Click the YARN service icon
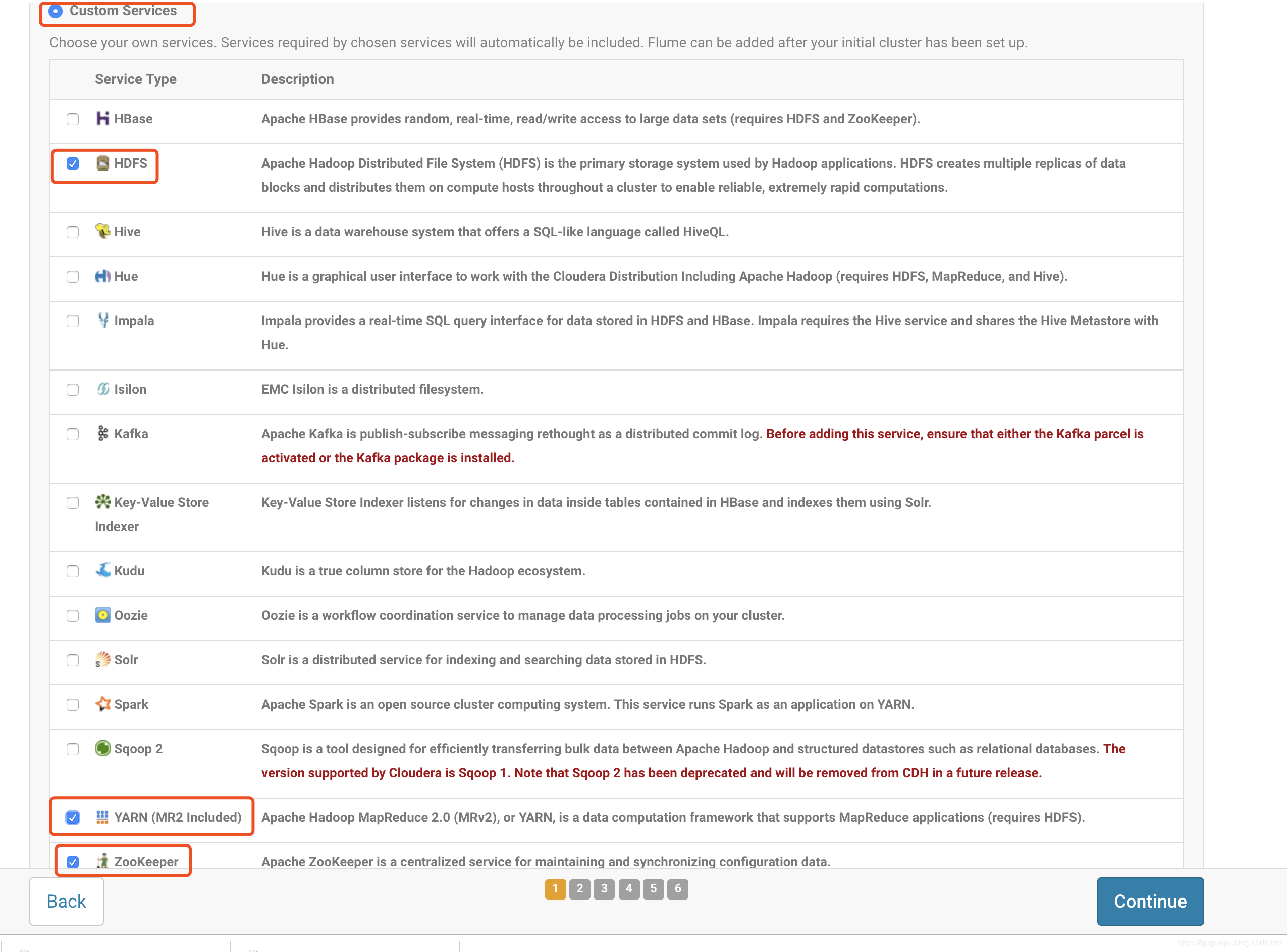Image resolution: width=1287 pixels, height=952 pixels. 102,817
